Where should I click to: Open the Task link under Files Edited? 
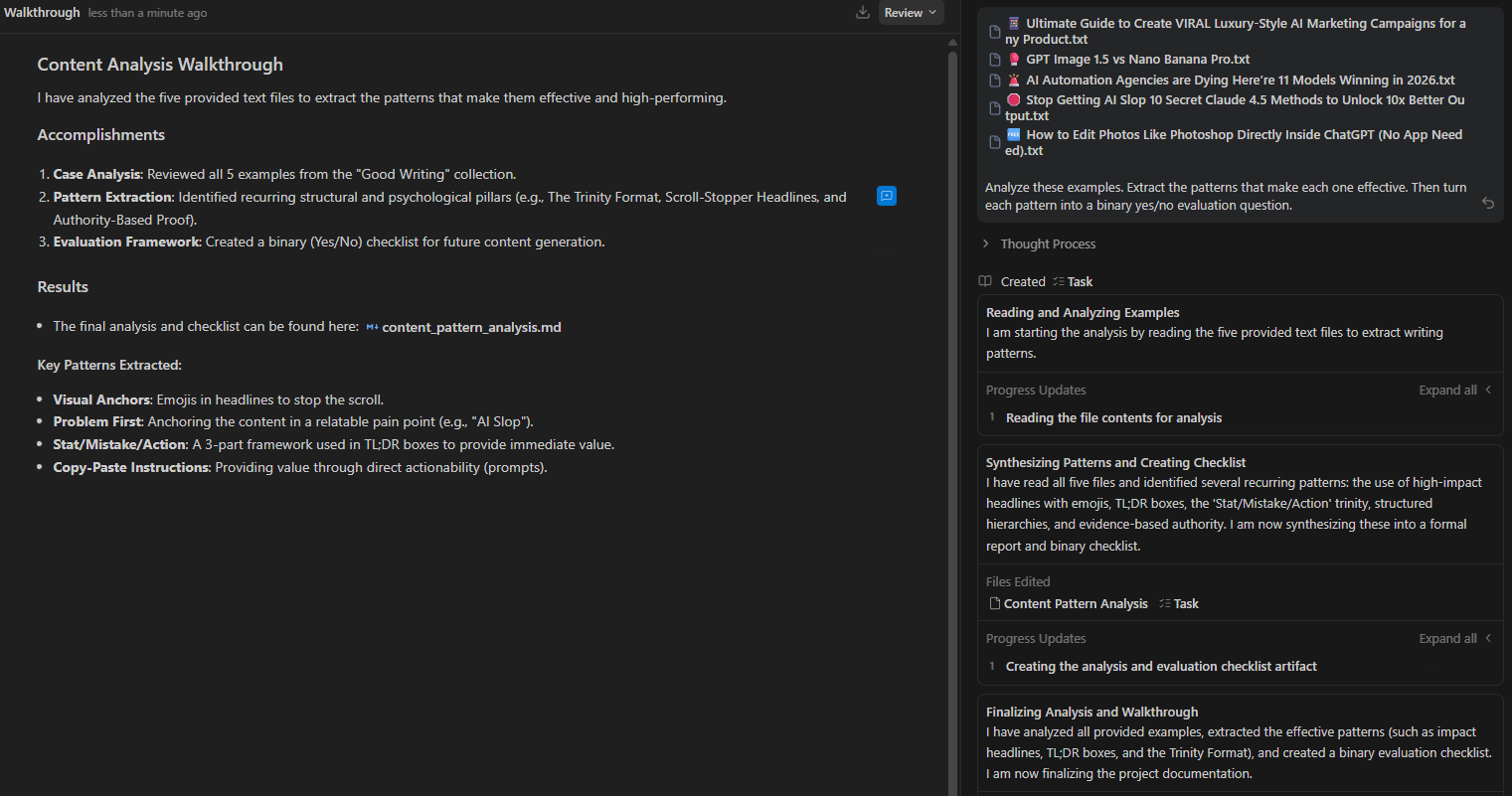1179,603
